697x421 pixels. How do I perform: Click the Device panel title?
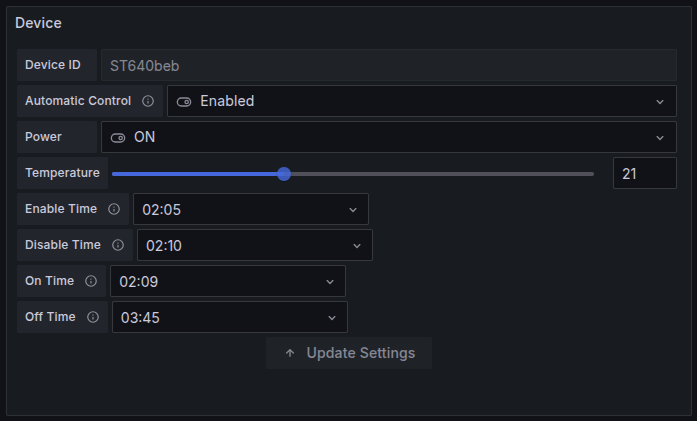click(38, 22)
